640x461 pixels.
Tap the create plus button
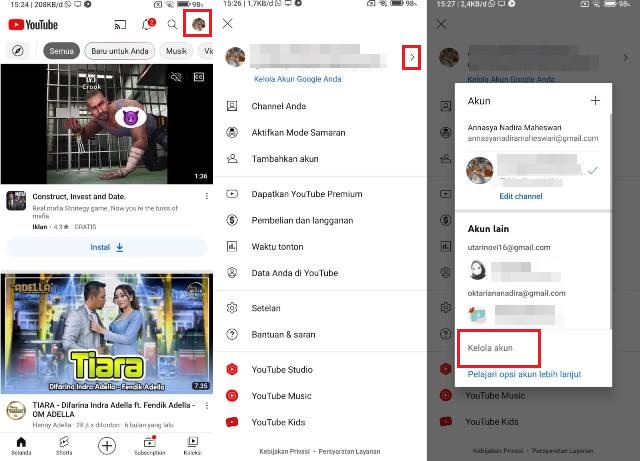click(x=107, y=445)
